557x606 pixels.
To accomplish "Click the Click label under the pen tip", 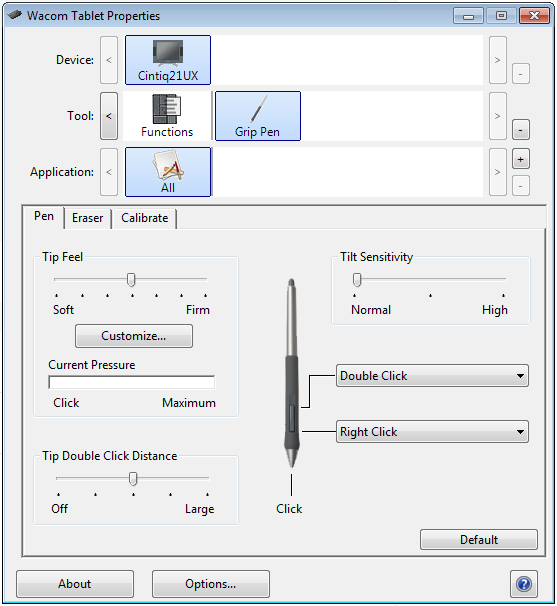I will (289, 509).
